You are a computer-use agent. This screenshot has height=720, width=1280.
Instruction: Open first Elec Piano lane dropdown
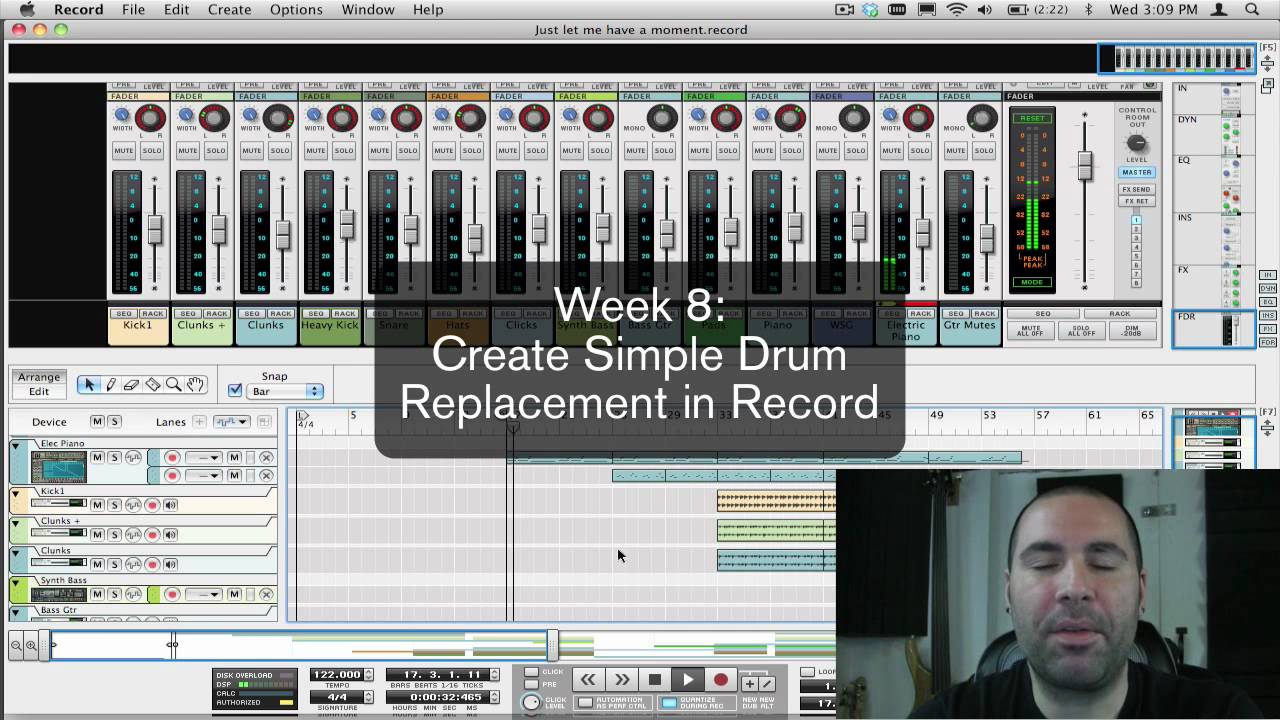point(203,458)
